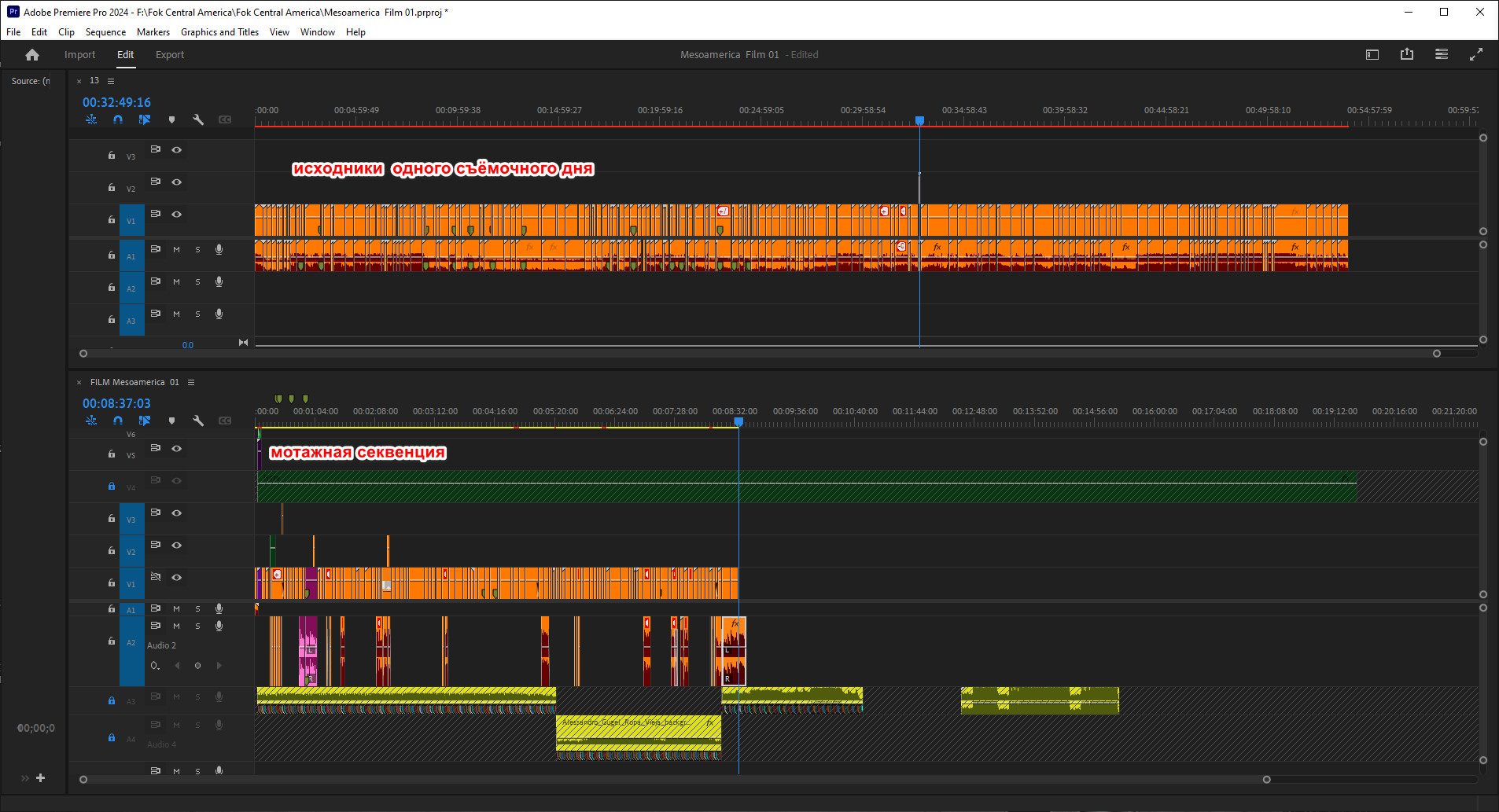The height and width of the screenshot is (812, 1499).
Task: Close the sequence 13 tab
Action: (79, 81)
